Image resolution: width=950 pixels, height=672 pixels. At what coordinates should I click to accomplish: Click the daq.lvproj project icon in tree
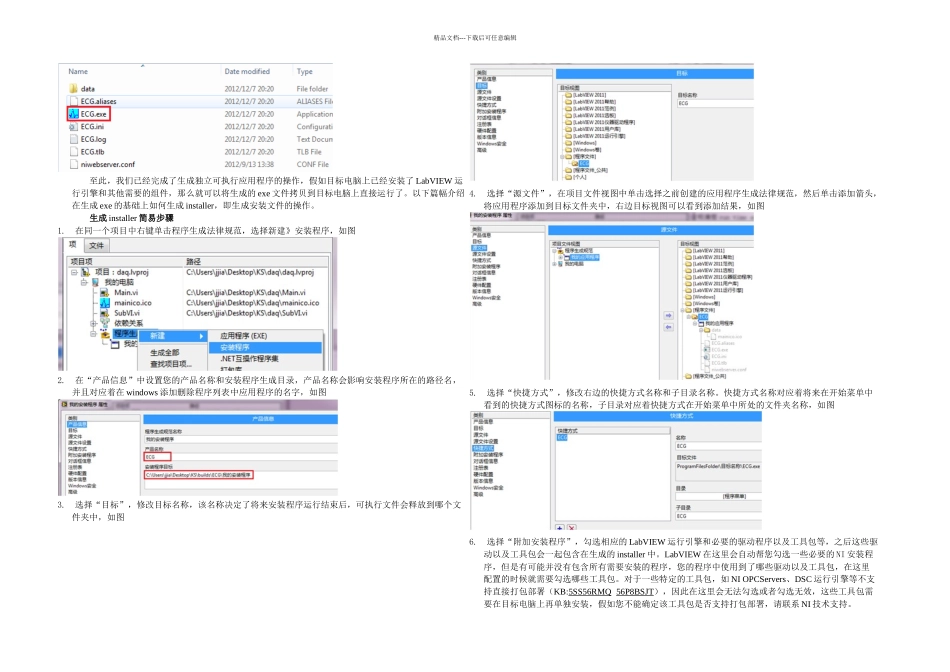(x=85, y=272)
